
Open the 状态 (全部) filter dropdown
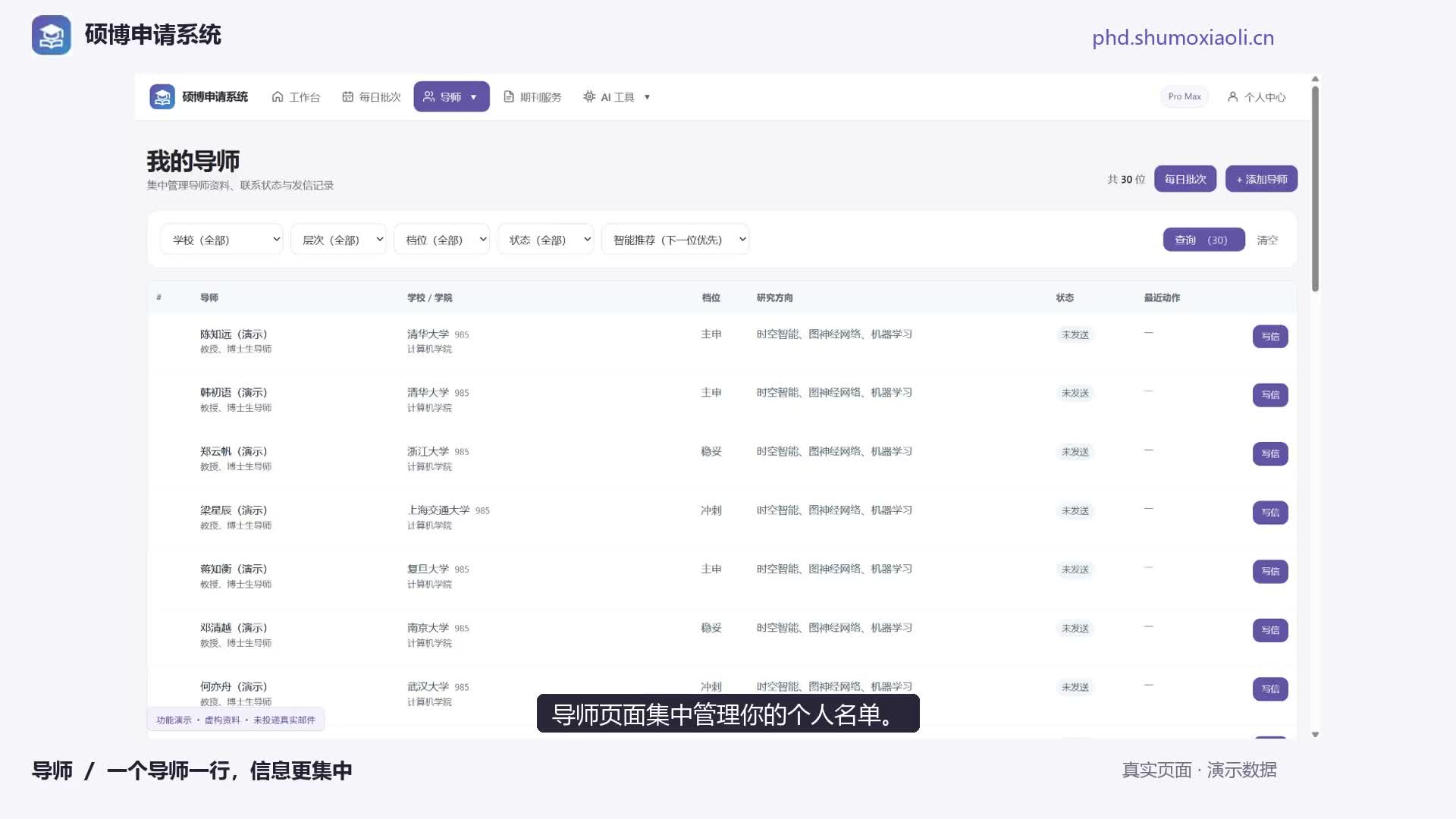click(x=545, y=240)
